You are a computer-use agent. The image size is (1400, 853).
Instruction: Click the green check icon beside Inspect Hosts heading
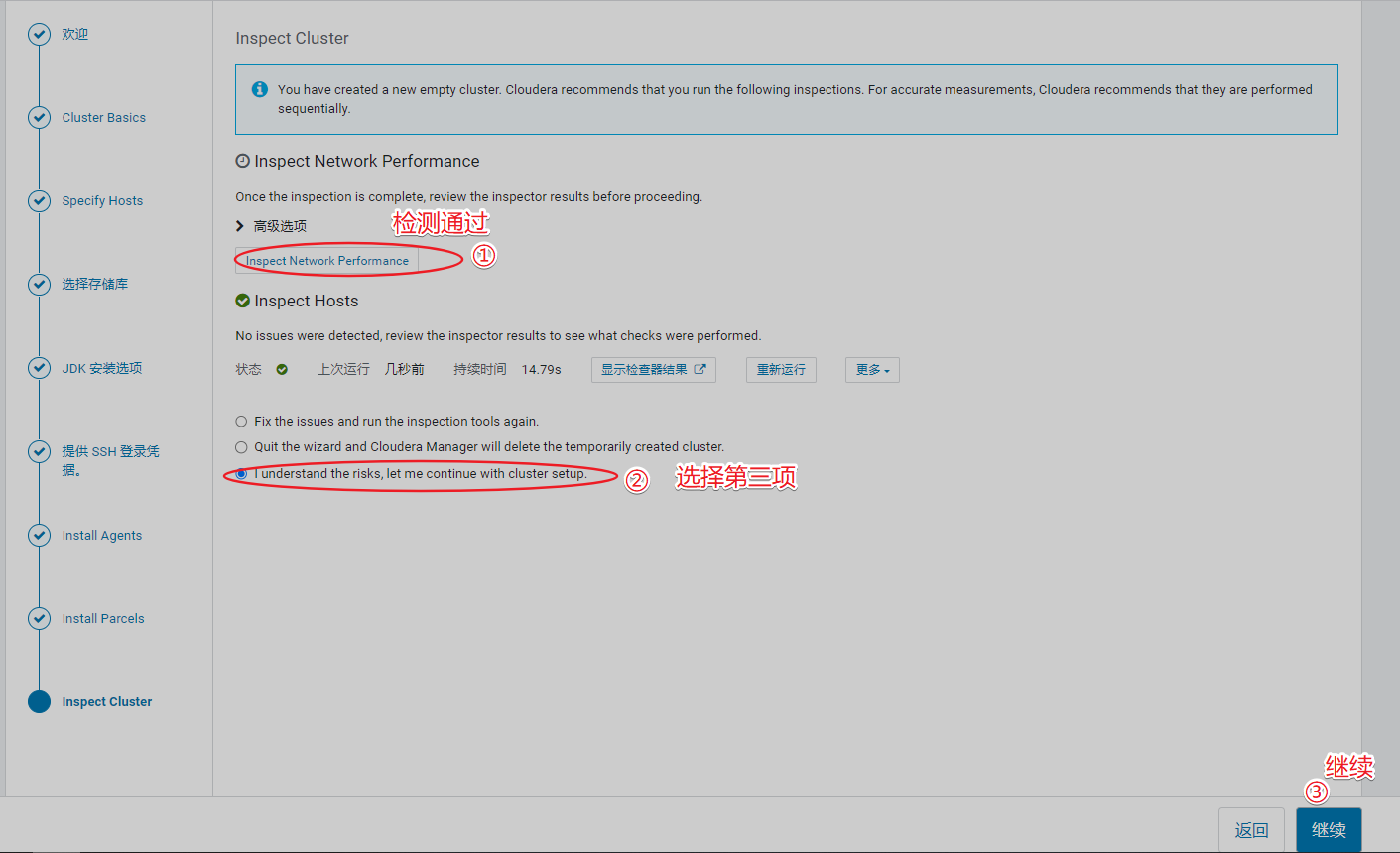[x=242, y=301]
